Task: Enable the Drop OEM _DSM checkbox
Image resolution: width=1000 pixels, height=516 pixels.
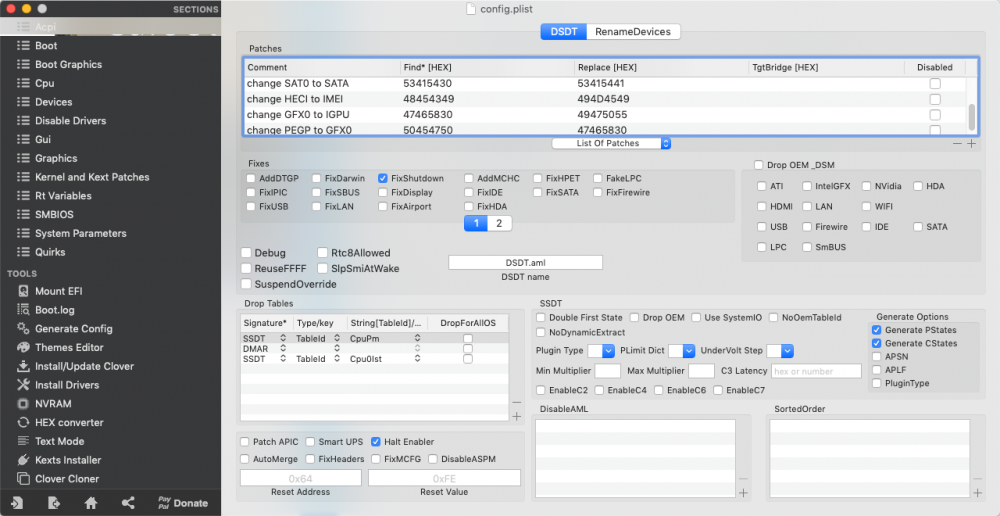Action: tap(758, 165)
